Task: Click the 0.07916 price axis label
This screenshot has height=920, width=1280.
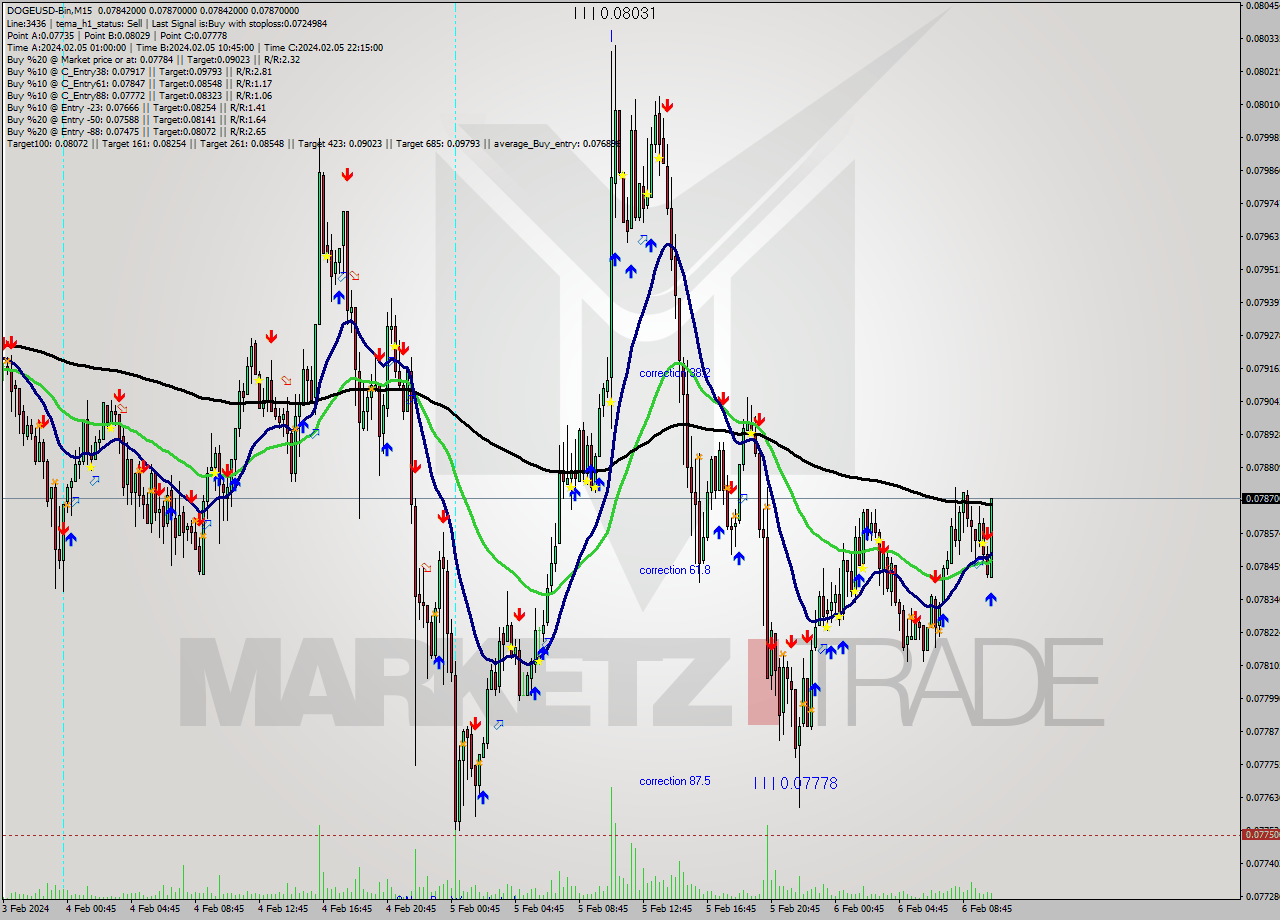Action: pyautogui.click(x=1261, y=368)
